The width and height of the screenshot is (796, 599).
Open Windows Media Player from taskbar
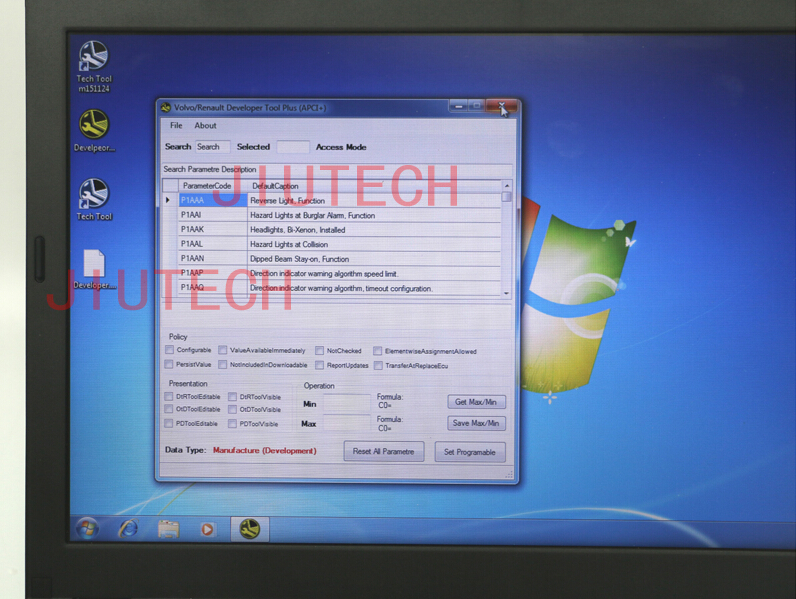(208, 528)
